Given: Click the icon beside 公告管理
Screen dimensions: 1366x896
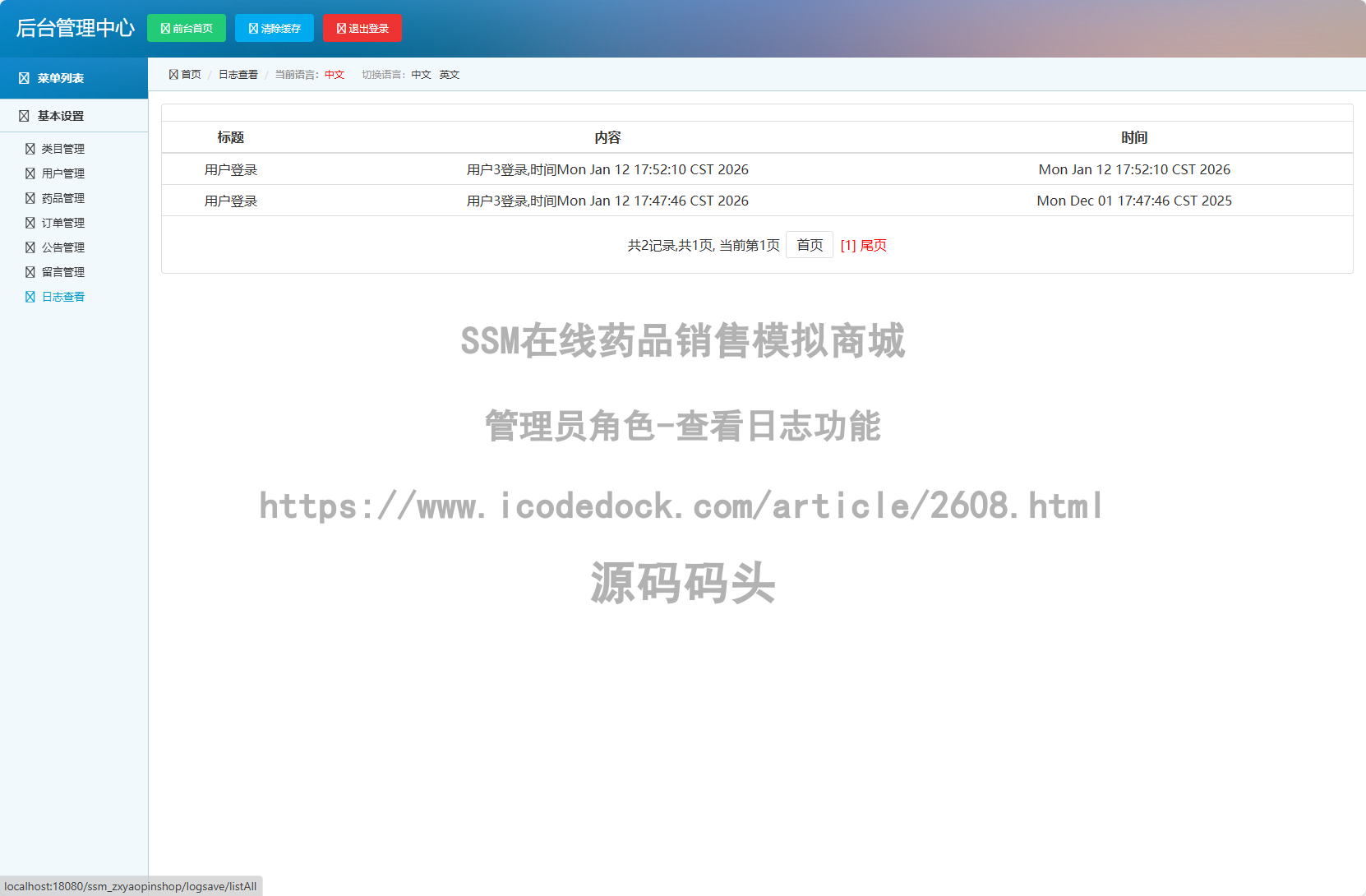Looking at the screenshot, I should click(30, 247).
